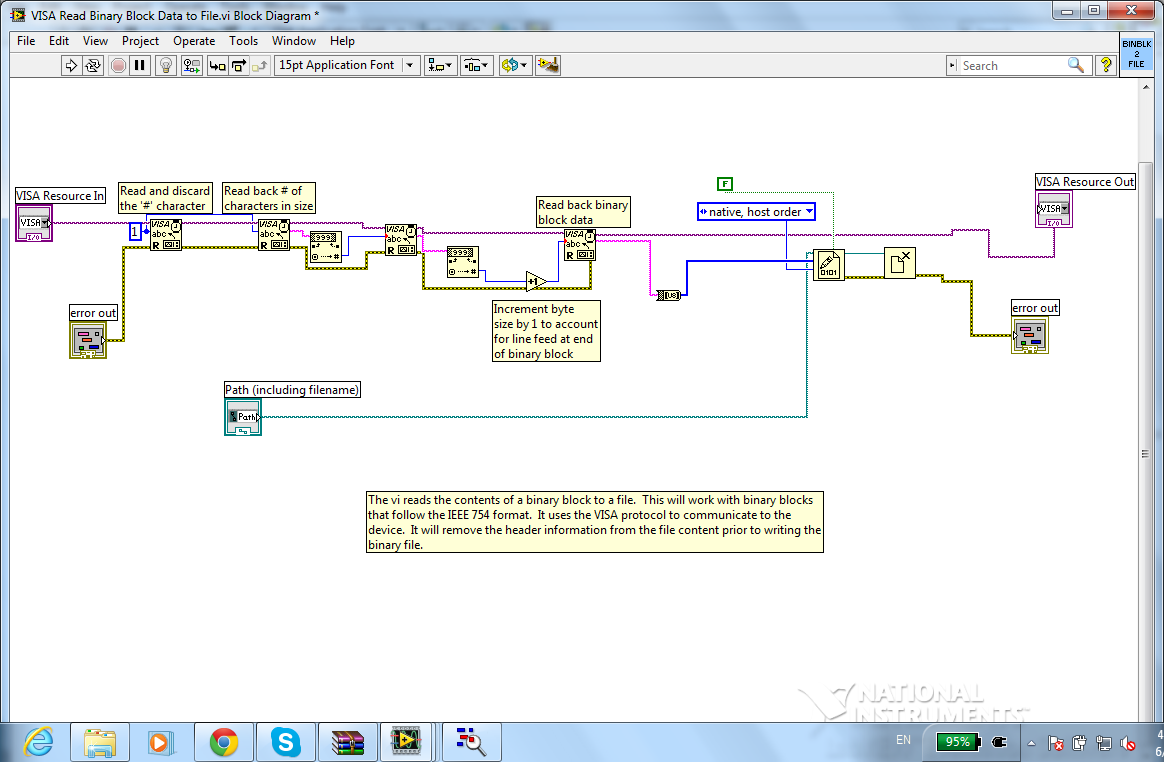The image size is (1164, 762).
Task: Click the BINBLK 2 FILE VI icon
Action: click(1137, 53)
